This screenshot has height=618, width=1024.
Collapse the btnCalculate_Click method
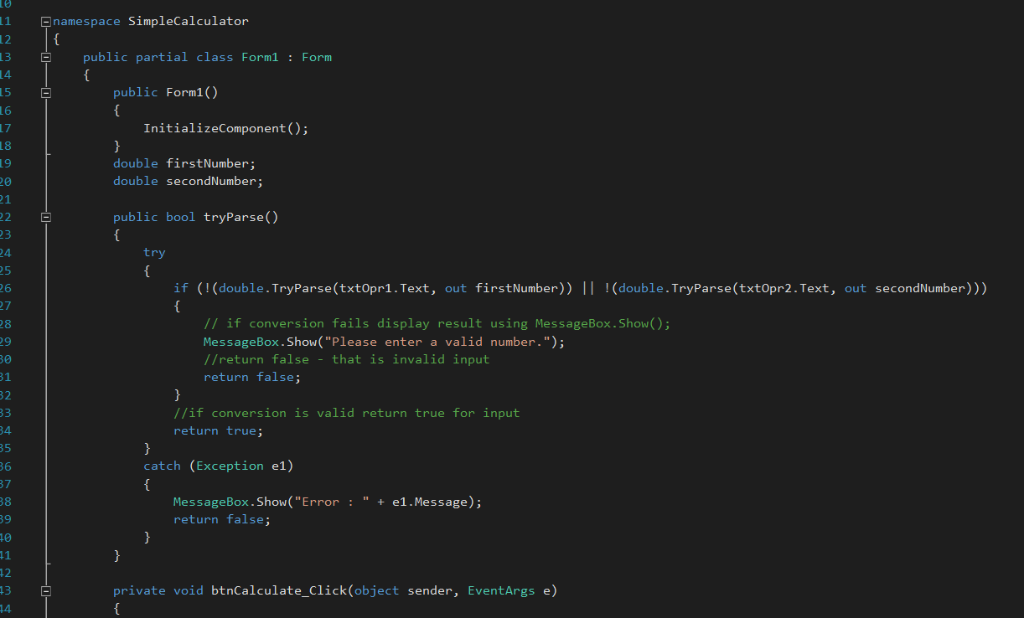[x=44, y=590]
